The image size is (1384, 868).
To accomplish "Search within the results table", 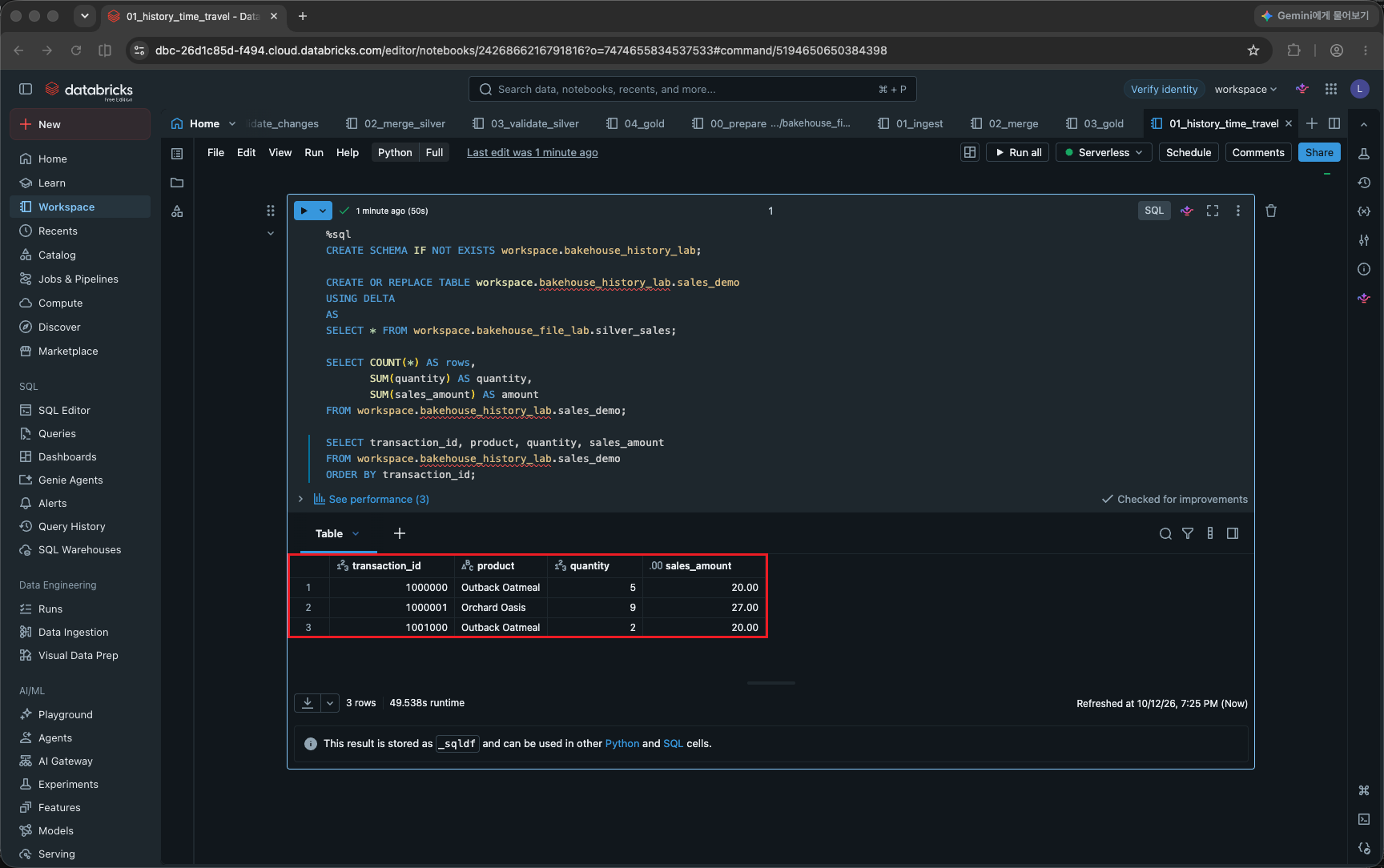I will [1165, 534].
